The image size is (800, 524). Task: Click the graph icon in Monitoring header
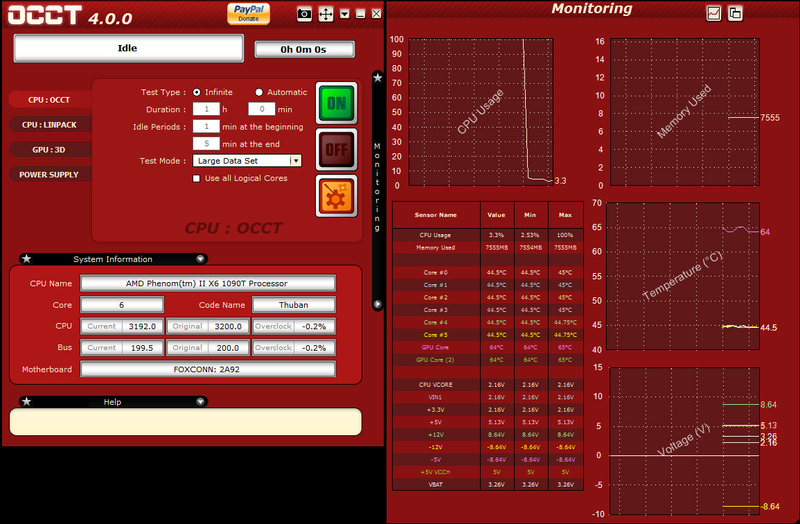tap(713, 13)
